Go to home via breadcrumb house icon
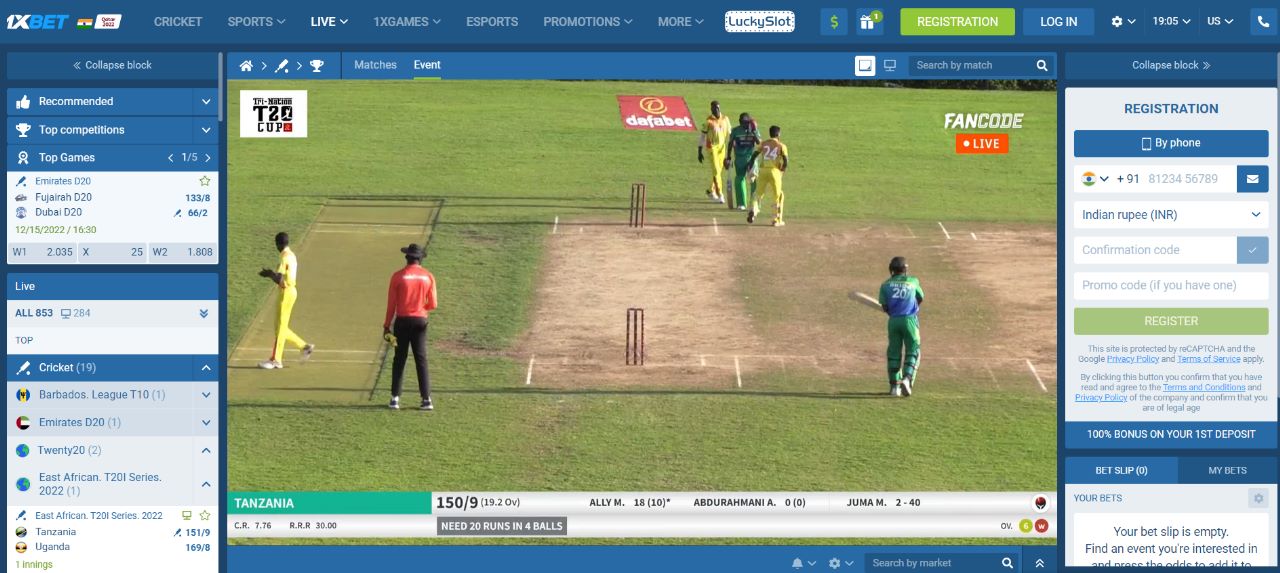Image resolution: width=1280 pixels, height=573 pixels. [246, 66]
